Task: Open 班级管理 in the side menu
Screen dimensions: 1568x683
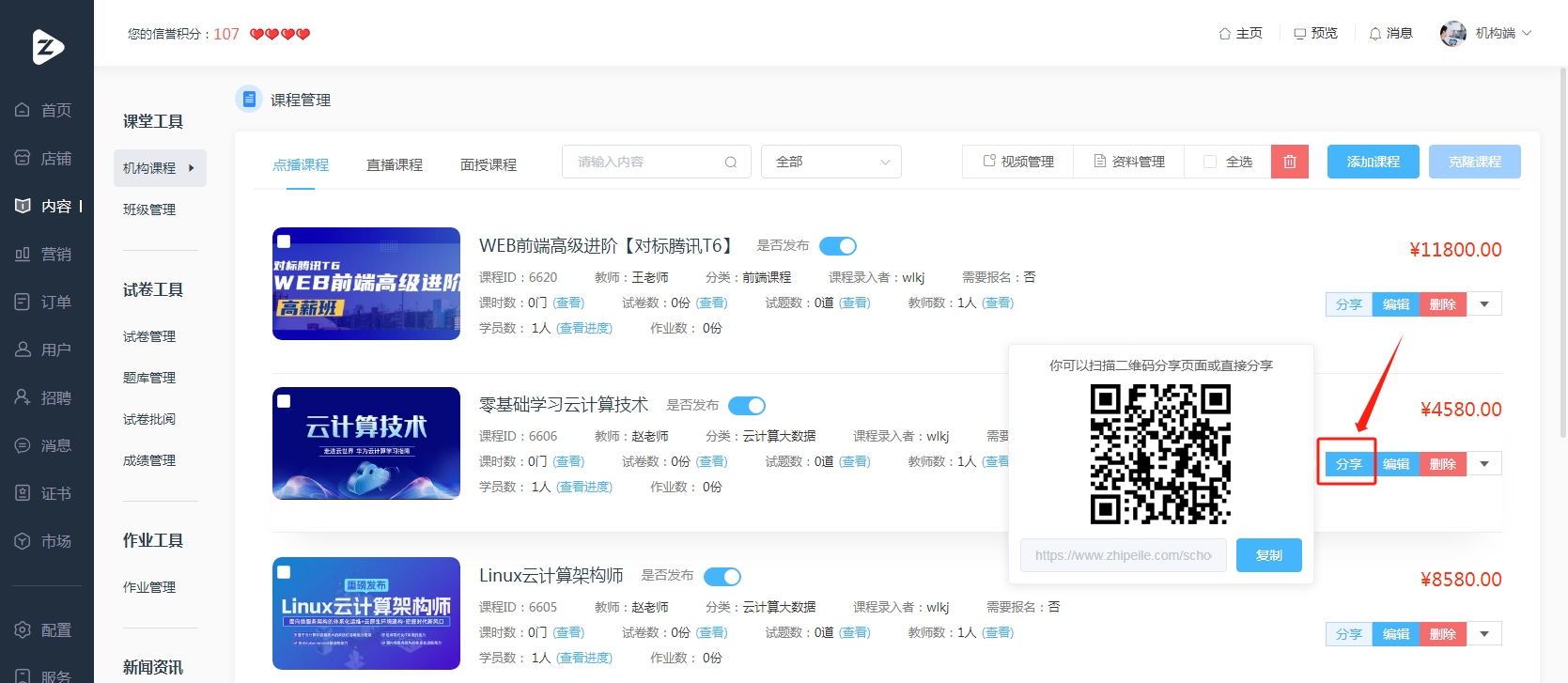Action: [149, 210]
